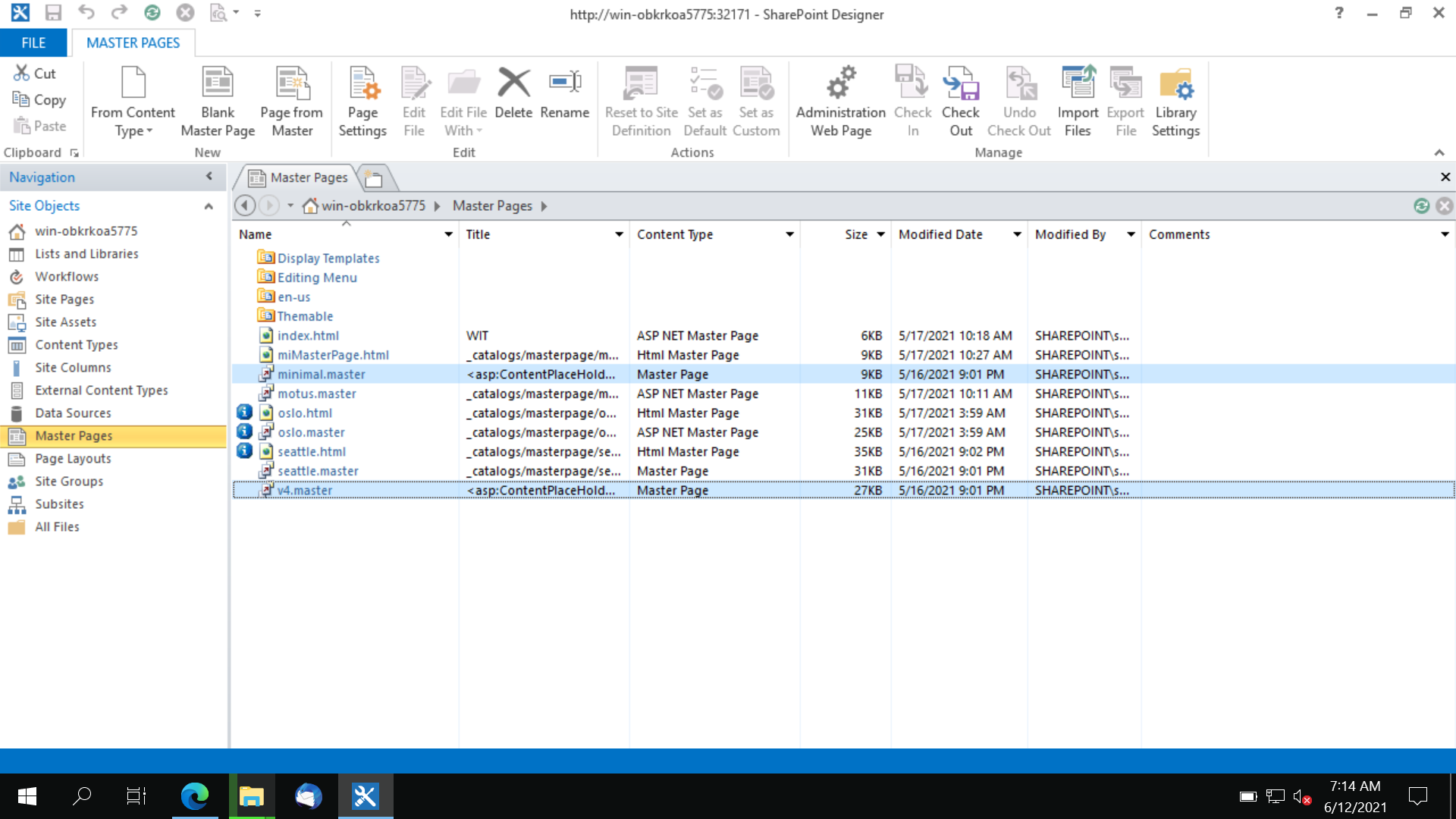This screenshot has height=819, width=1456.
Task: Click Import Files icon
Action: point(1078,83)
